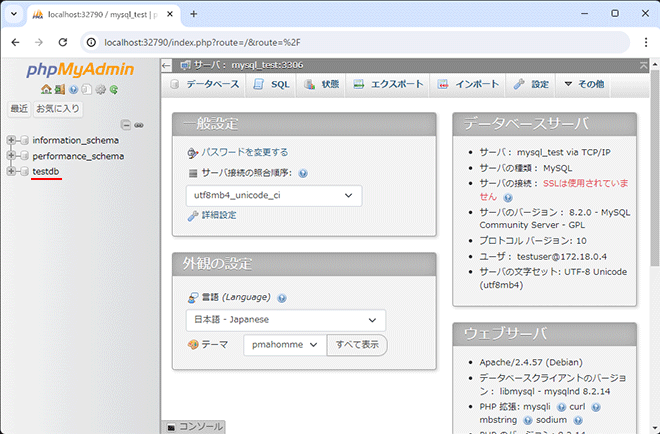Open the SQL tab
Image resolution: width=660 pixels, height=434 pixels.
pyautogui.click(x=271, y=84)
